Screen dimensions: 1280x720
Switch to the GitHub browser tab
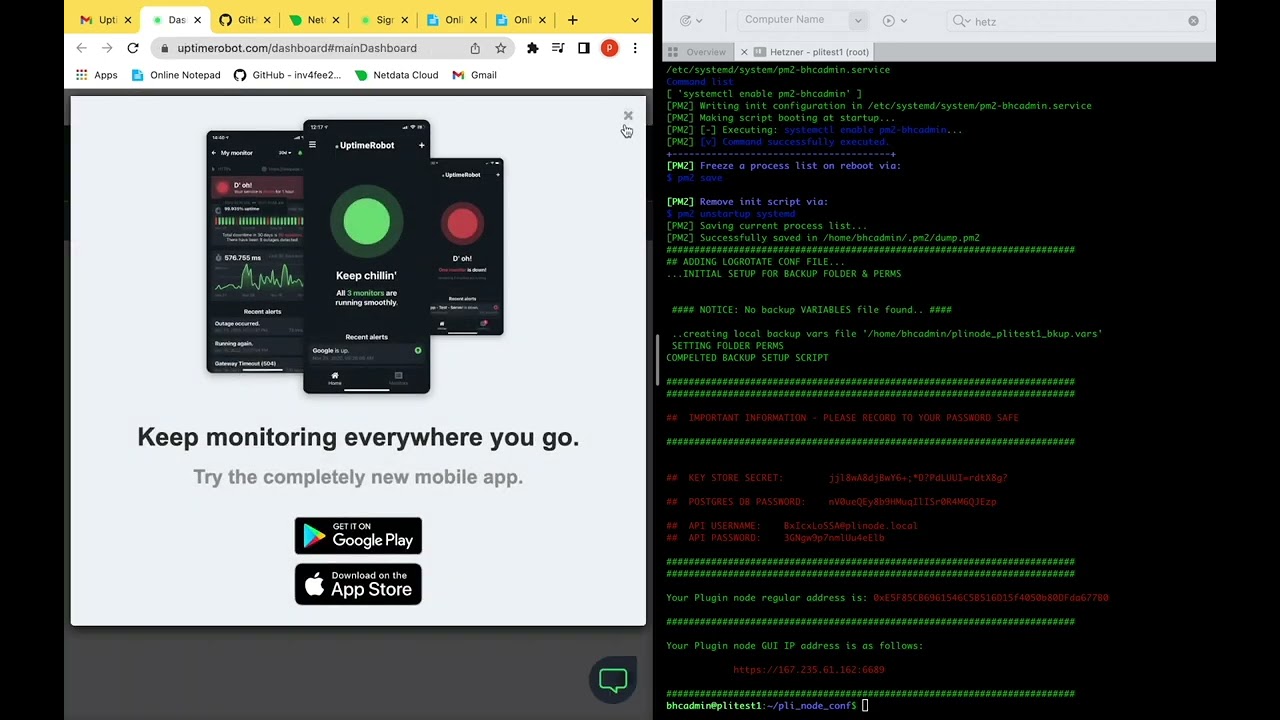click(245, 20)
